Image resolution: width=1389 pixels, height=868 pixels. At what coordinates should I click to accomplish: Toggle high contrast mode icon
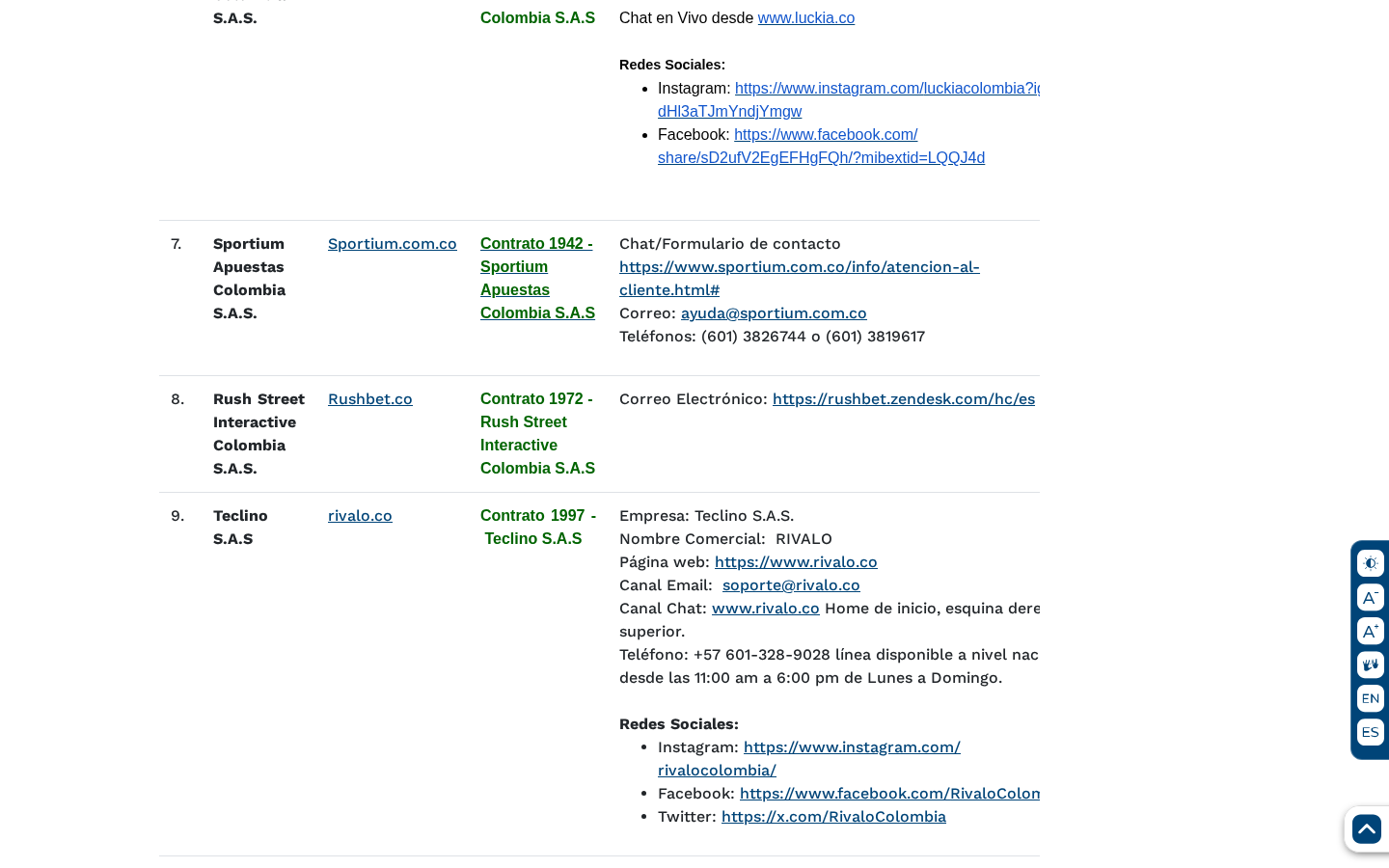(1370, 563)
